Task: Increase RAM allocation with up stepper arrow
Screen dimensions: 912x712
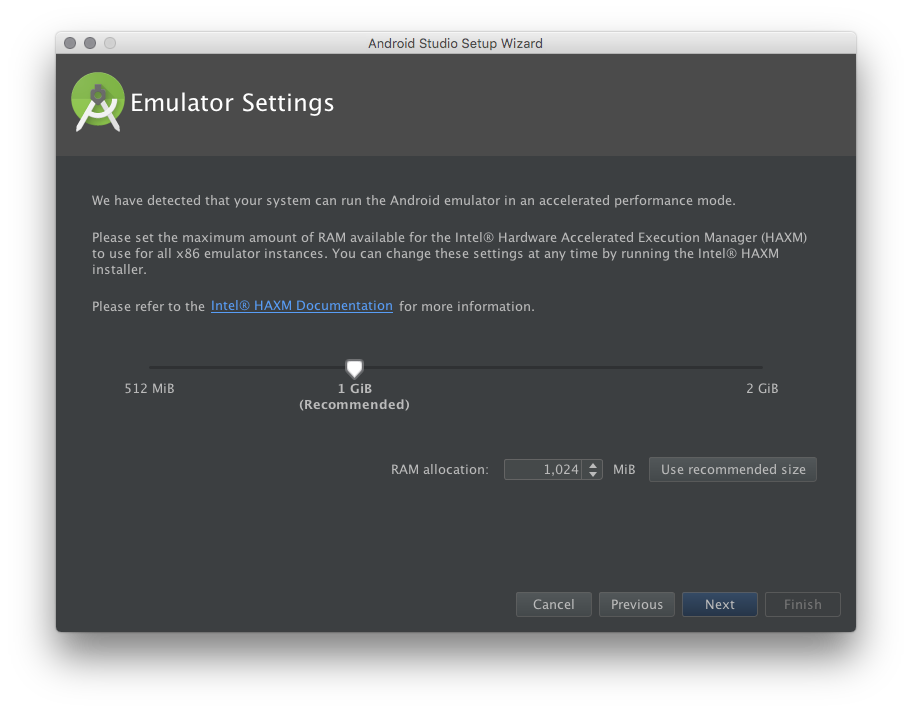Action: [593, 465]
